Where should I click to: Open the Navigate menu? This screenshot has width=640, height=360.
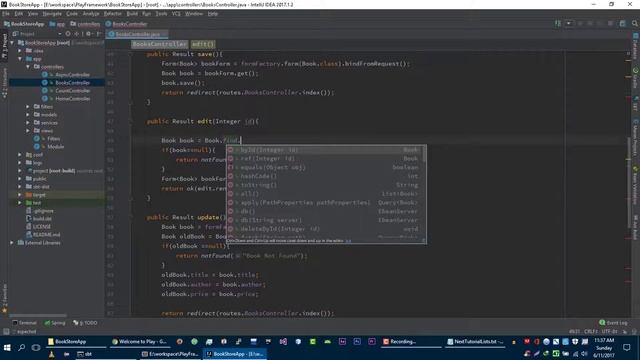52,13
